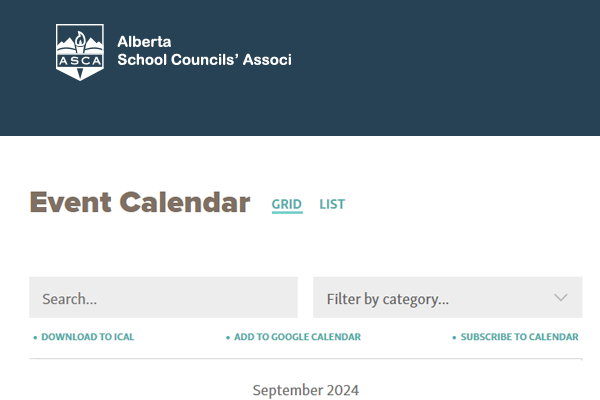Click the bullet beside Download to iCal
Screen dimensions: 600x400
[35, 338]
